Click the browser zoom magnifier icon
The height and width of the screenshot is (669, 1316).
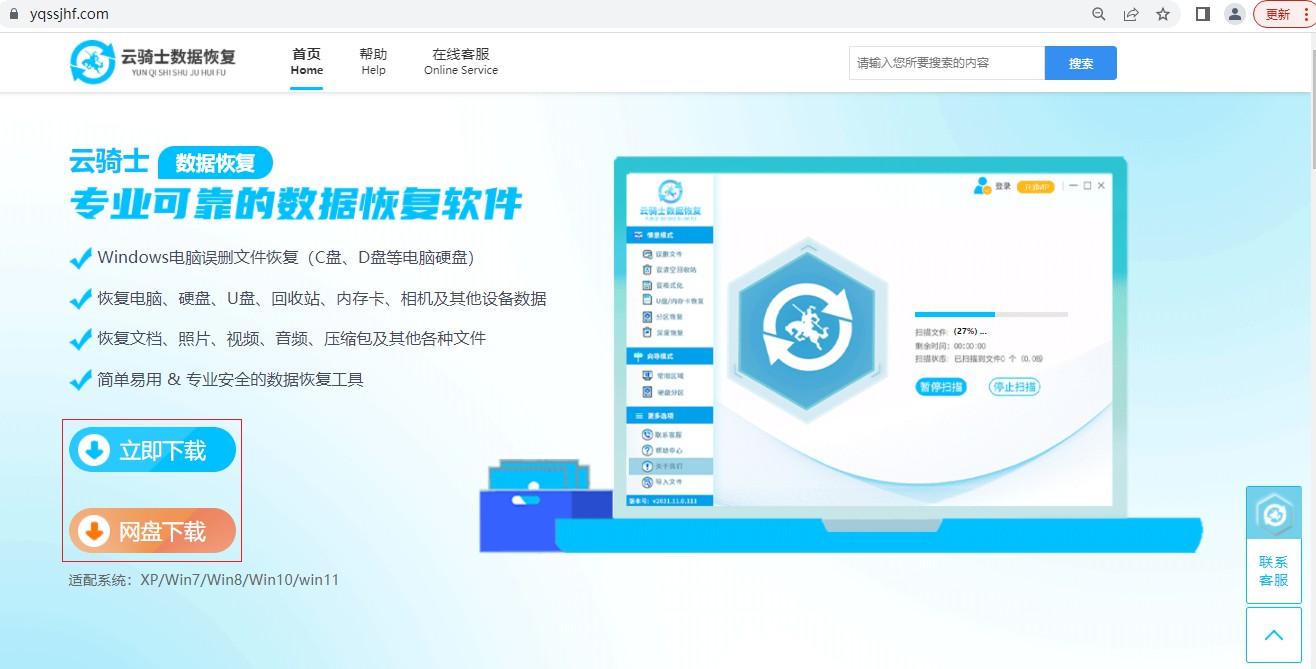pyautogui.click(x=1099, y=14)
